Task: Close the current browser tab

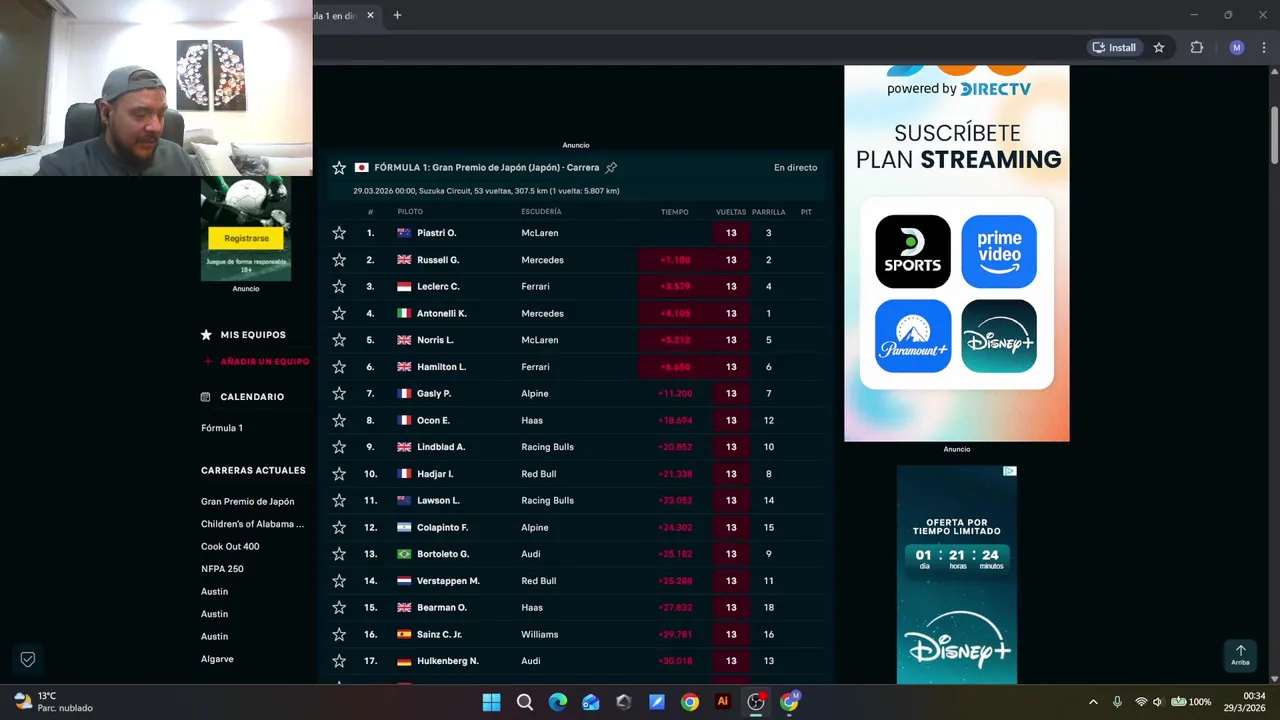Action: click(x=370, y=15)
